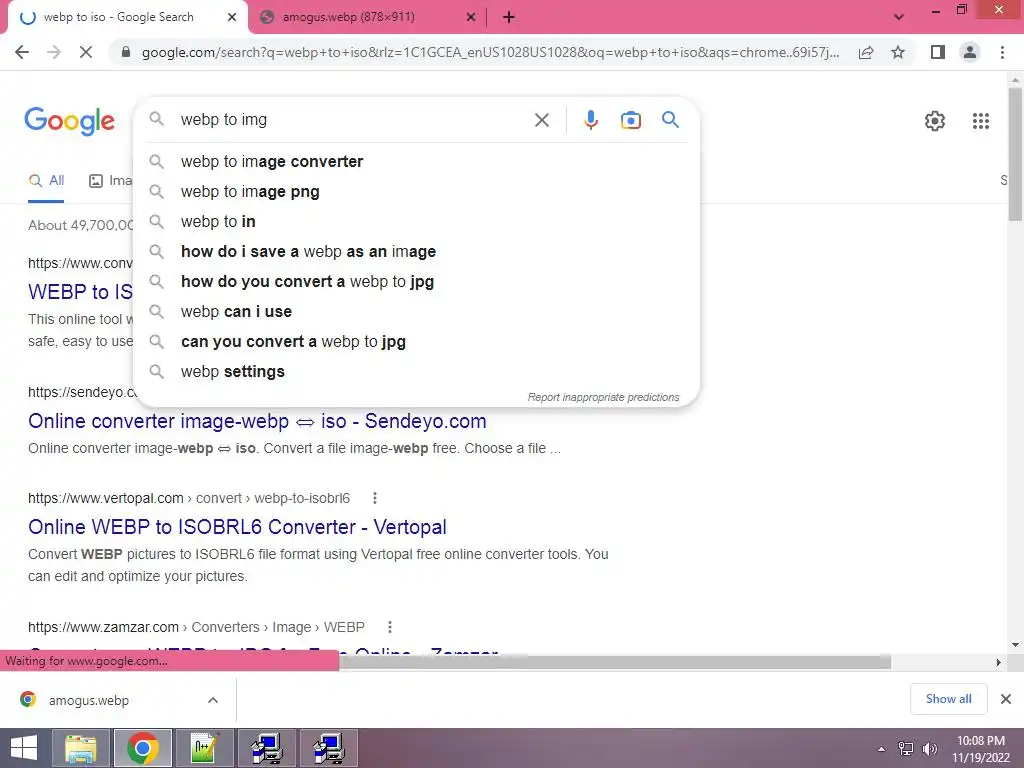The width and height of the screenshot is (1024, 768).
Task: Click the blue magnifier search button
Action: point(671,120)
